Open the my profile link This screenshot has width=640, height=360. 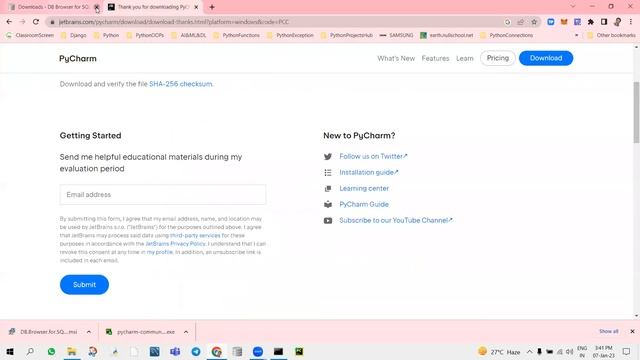click(160, 252)
